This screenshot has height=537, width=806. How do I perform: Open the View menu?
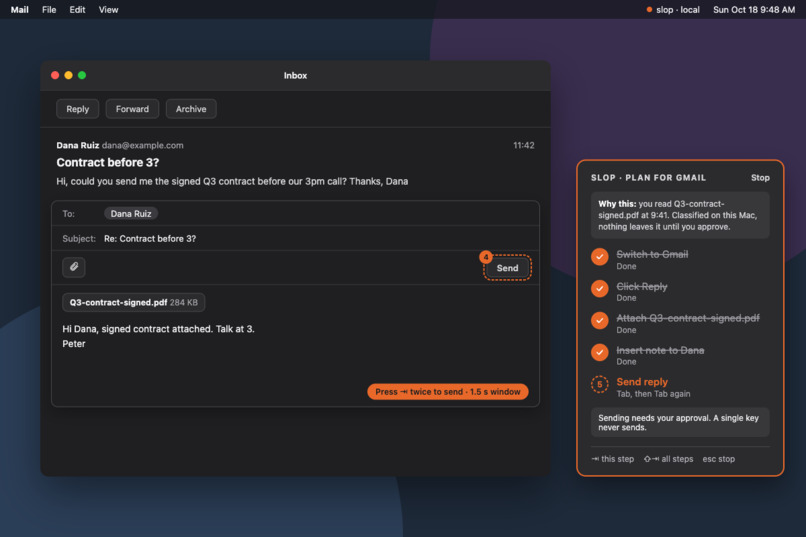click(108, 10)
